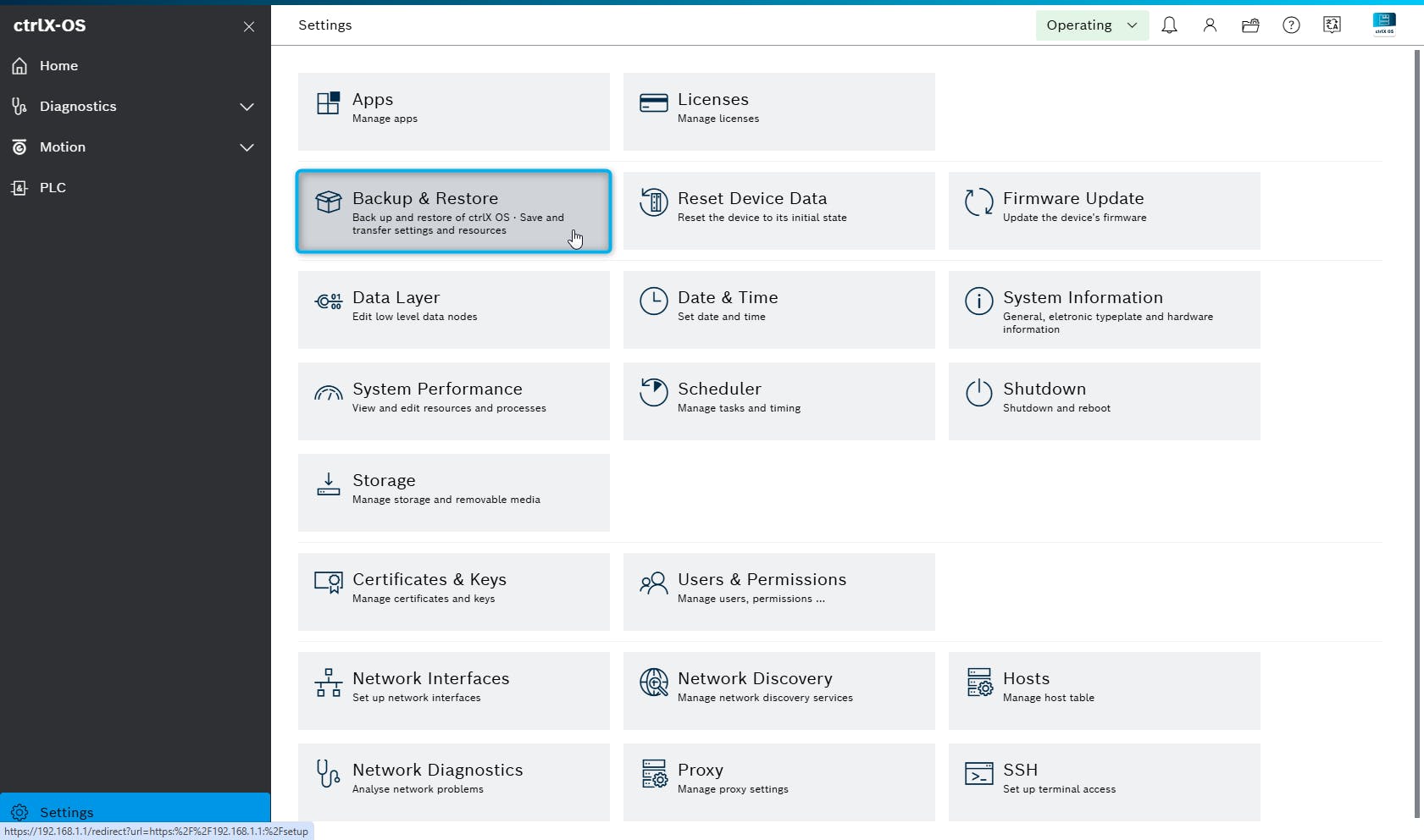Click the vertical page scrollbar
Viewport: 1424px width, 840px height.
click(1417, 432)
